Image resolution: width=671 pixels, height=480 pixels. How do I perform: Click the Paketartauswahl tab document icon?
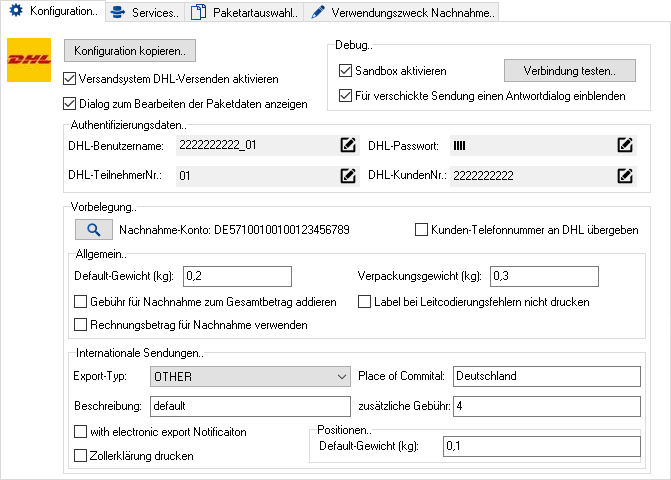[198, 12]
